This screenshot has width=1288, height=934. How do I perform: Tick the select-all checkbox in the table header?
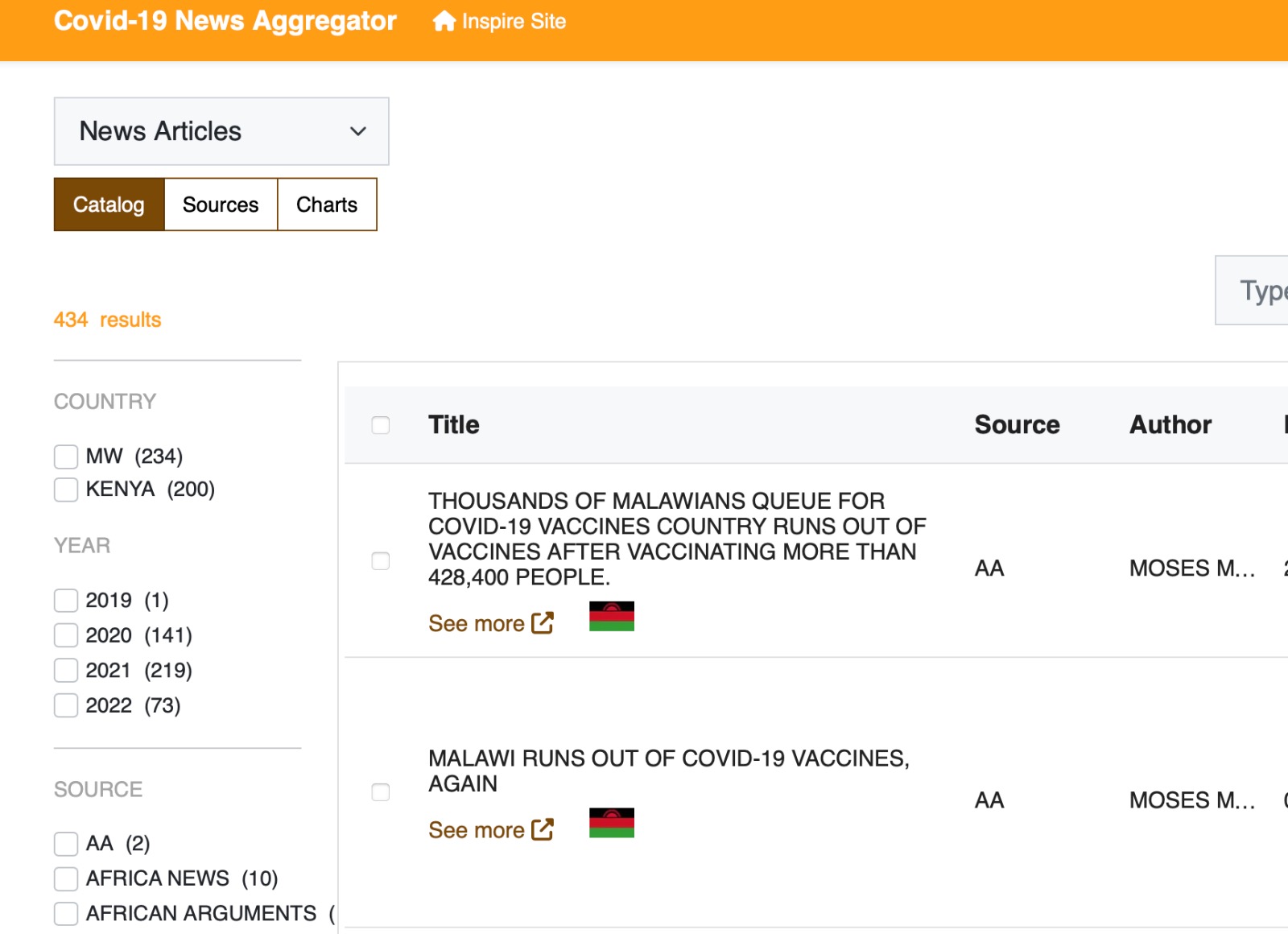(x=381, y=425)
